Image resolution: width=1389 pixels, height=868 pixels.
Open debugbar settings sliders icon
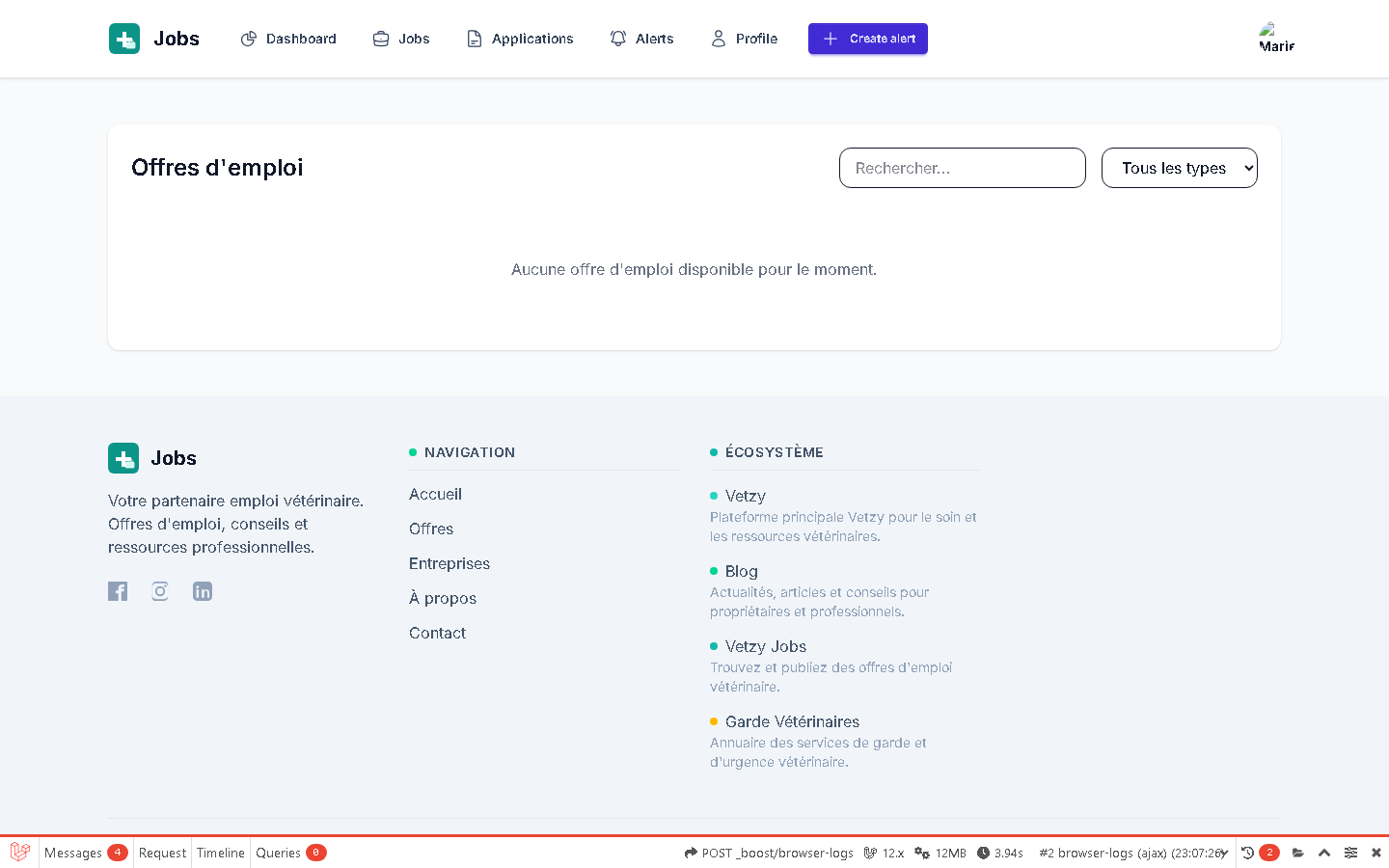click(x=1350, y=853)
